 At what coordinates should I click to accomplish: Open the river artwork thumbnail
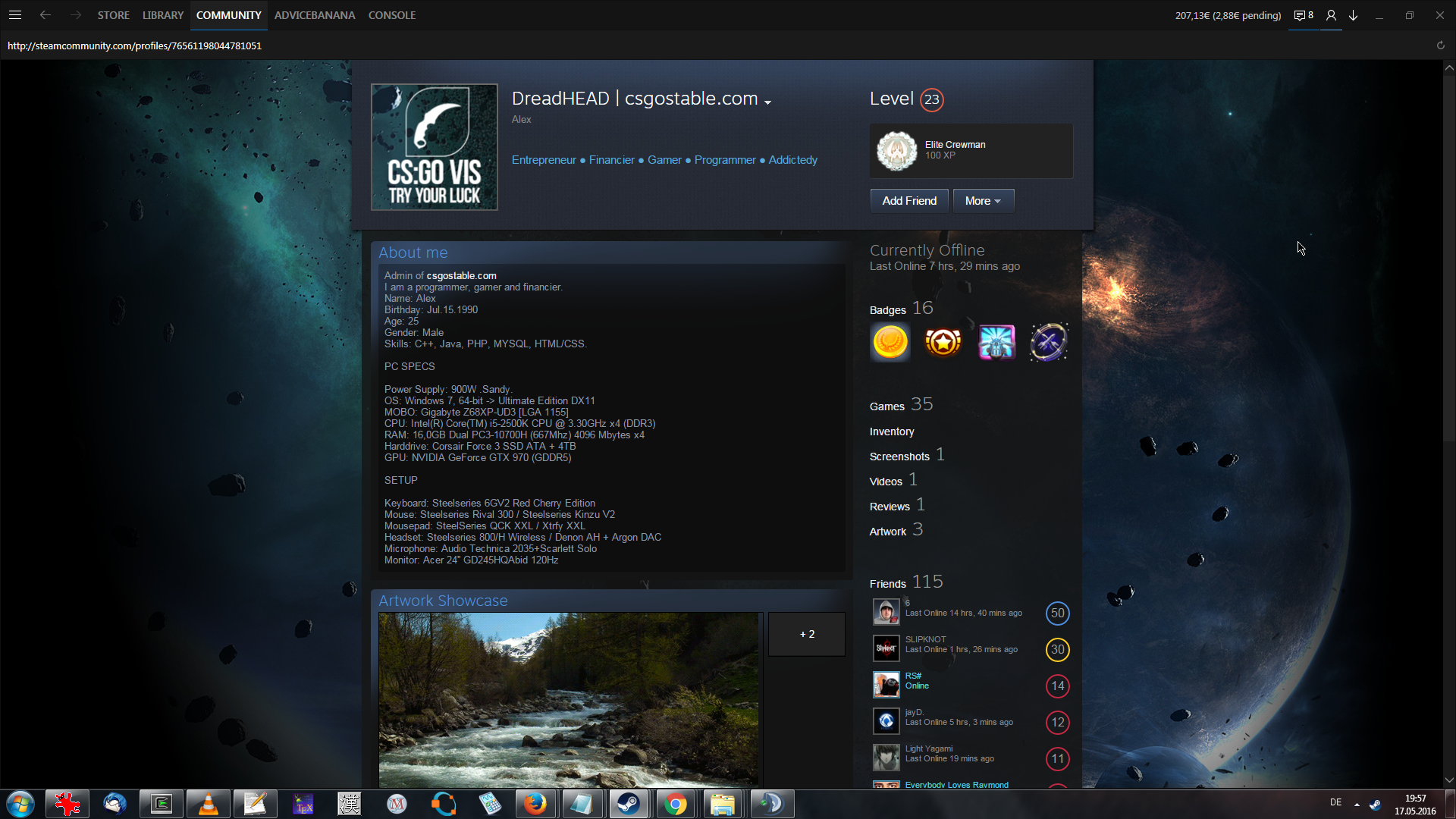click(569, 698)
